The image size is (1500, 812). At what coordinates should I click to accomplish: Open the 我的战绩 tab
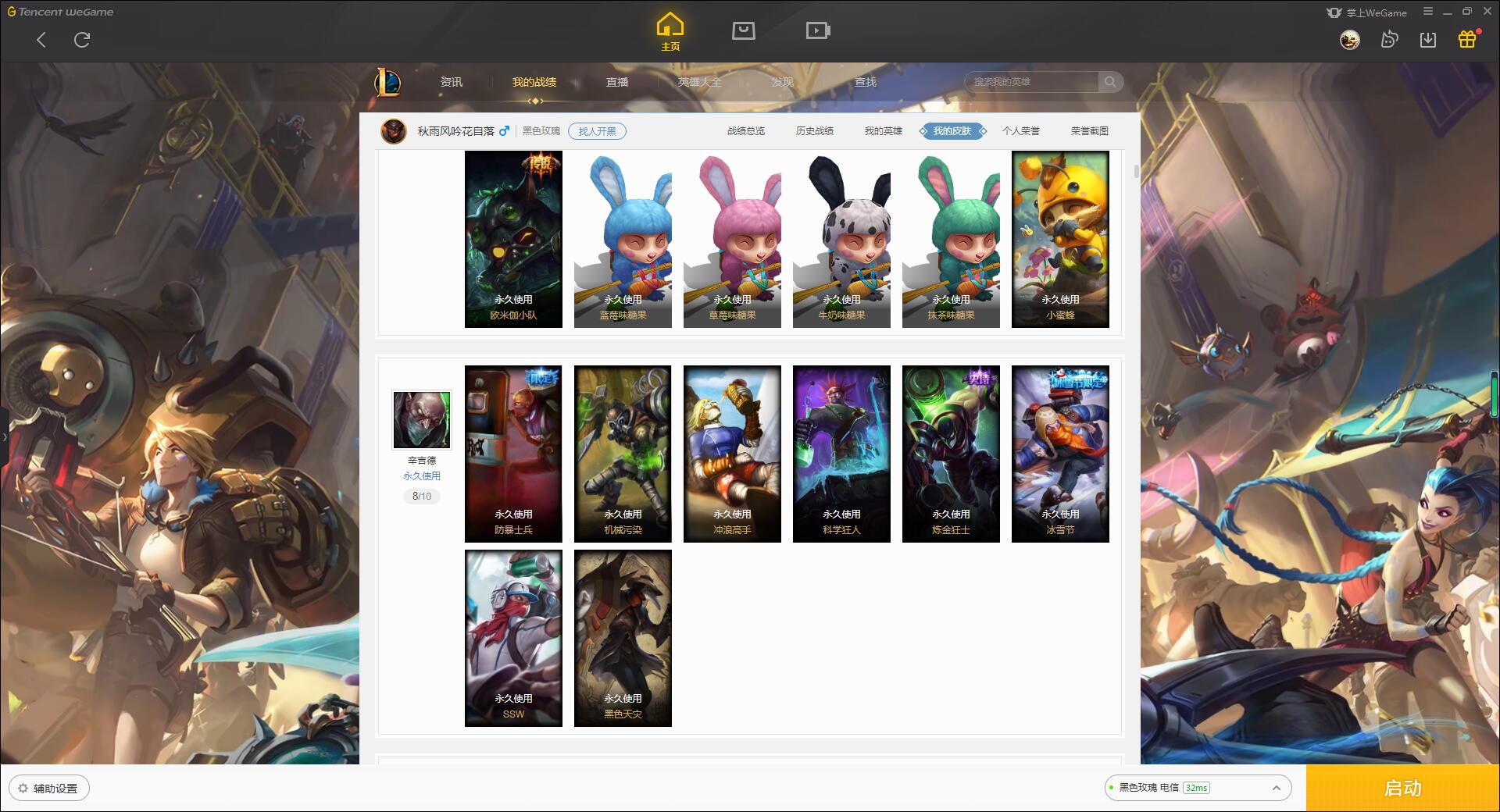coord(534,82)
